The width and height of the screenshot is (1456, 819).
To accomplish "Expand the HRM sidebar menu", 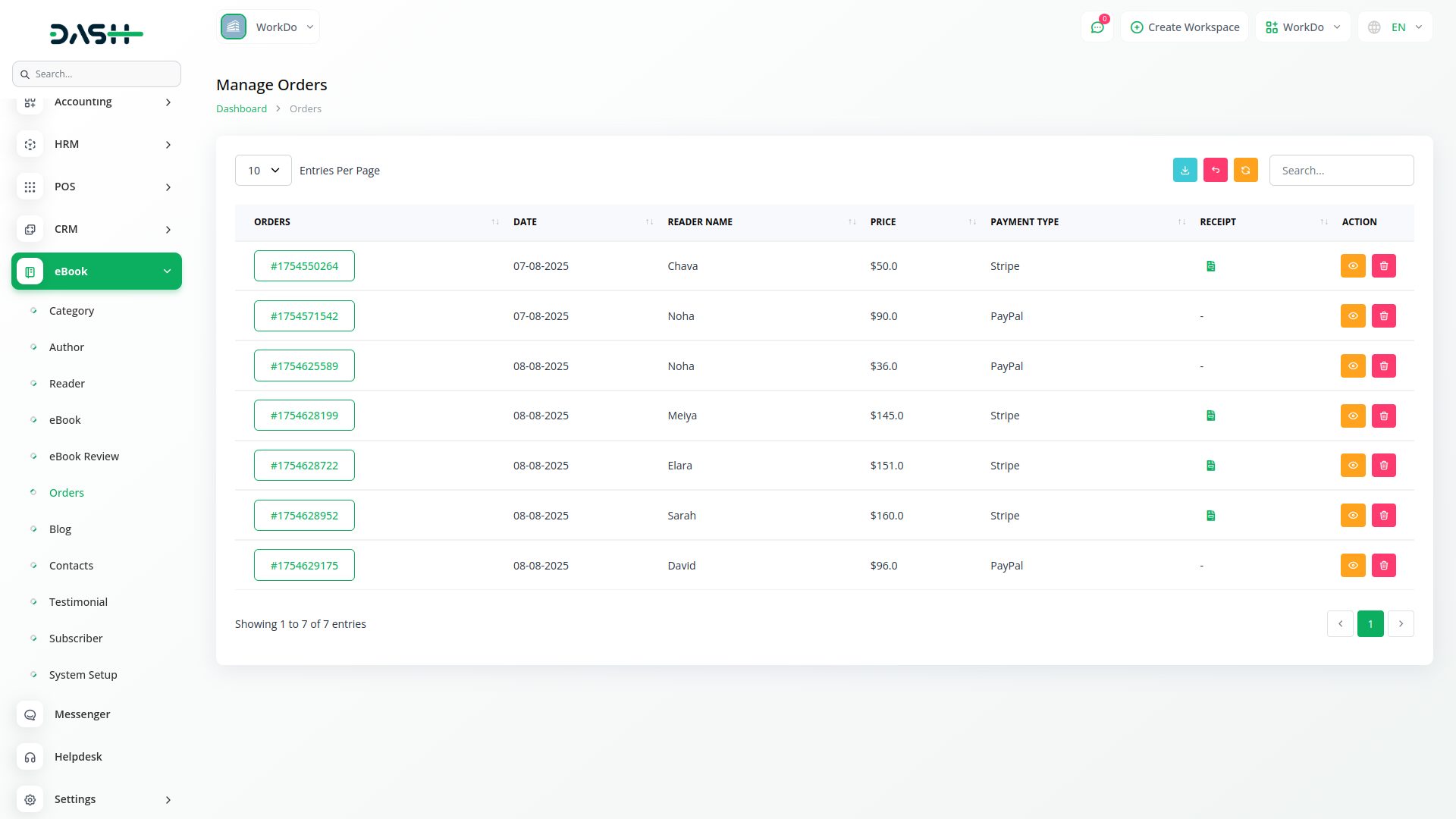I will [x=96, y=144].
